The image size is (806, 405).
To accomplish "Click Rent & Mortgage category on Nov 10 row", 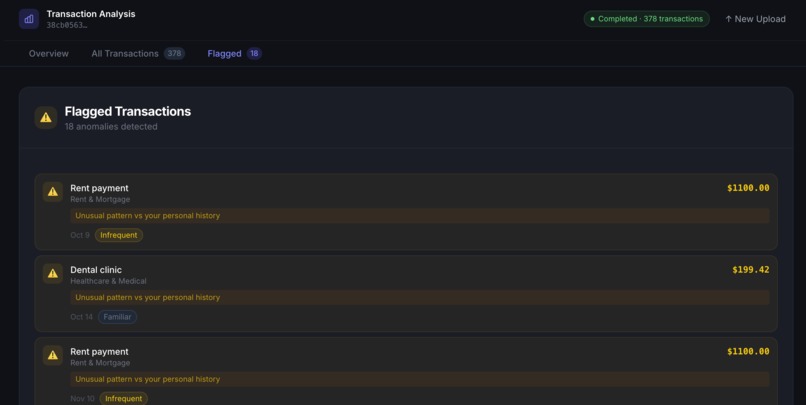I will pos(100,363).
